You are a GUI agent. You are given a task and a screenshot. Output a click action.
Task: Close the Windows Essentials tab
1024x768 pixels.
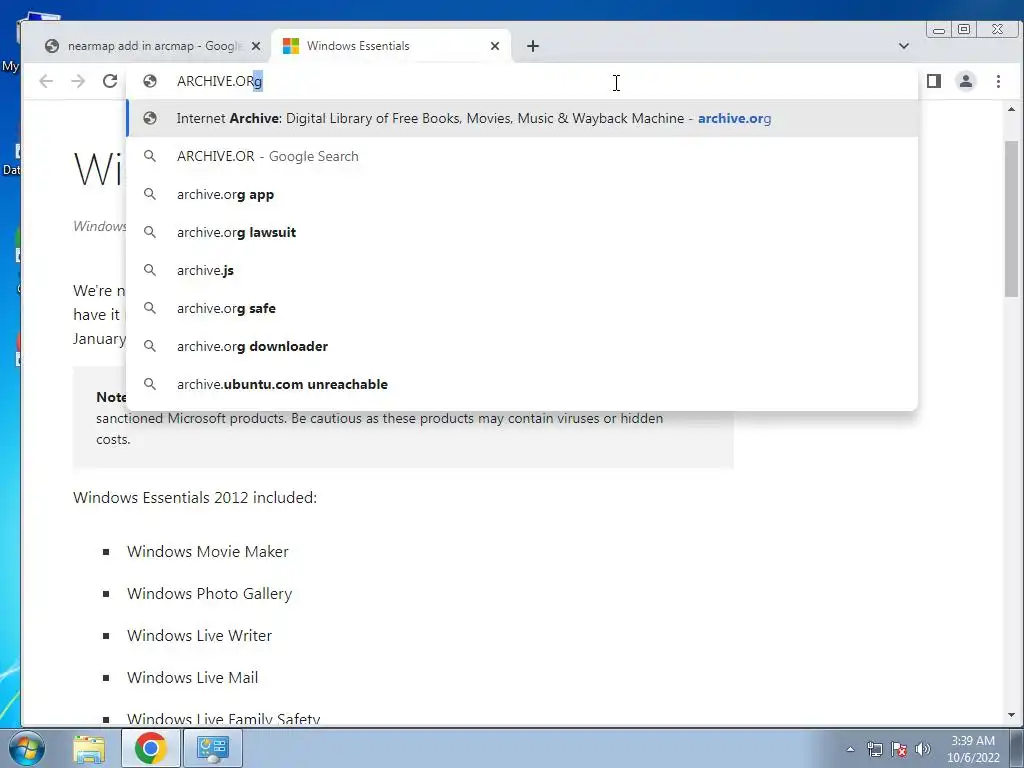point(495,46)
